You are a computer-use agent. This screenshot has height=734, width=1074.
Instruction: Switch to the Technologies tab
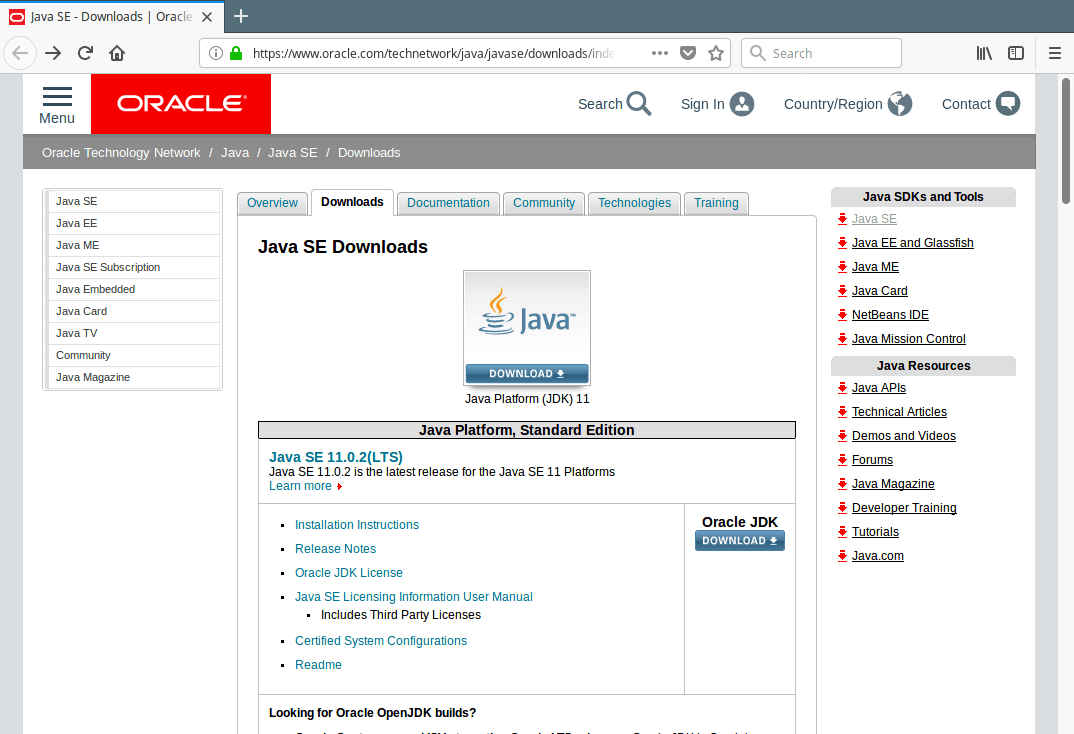tap(634, 203)
